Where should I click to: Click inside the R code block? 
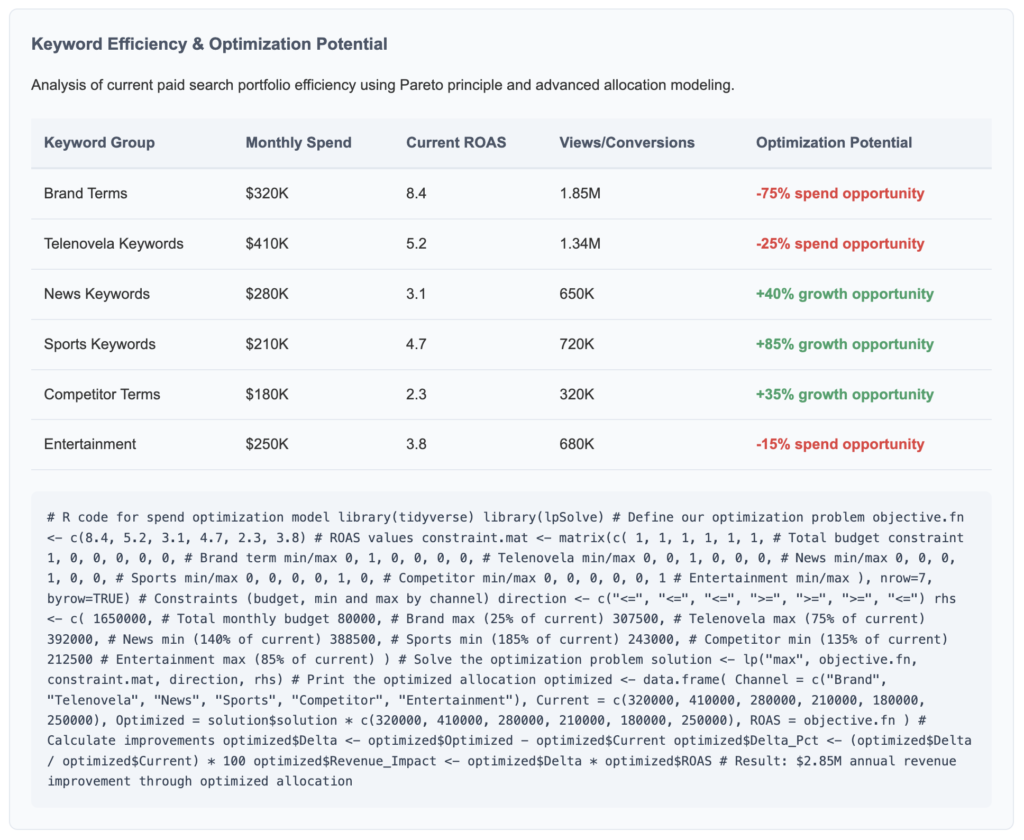(x=511, y=648)
